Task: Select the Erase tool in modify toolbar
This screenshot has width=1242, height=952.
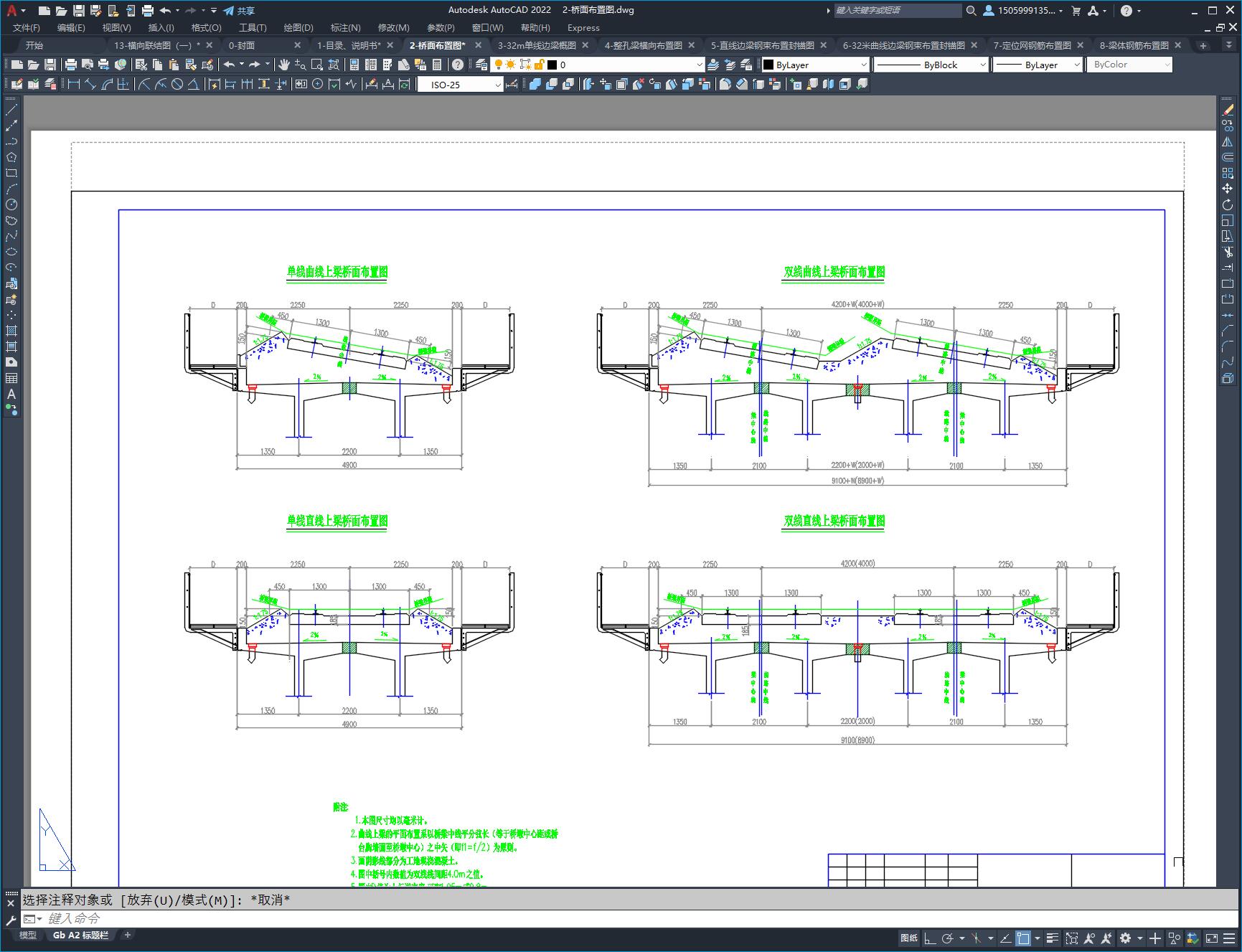Action: 1228,110
